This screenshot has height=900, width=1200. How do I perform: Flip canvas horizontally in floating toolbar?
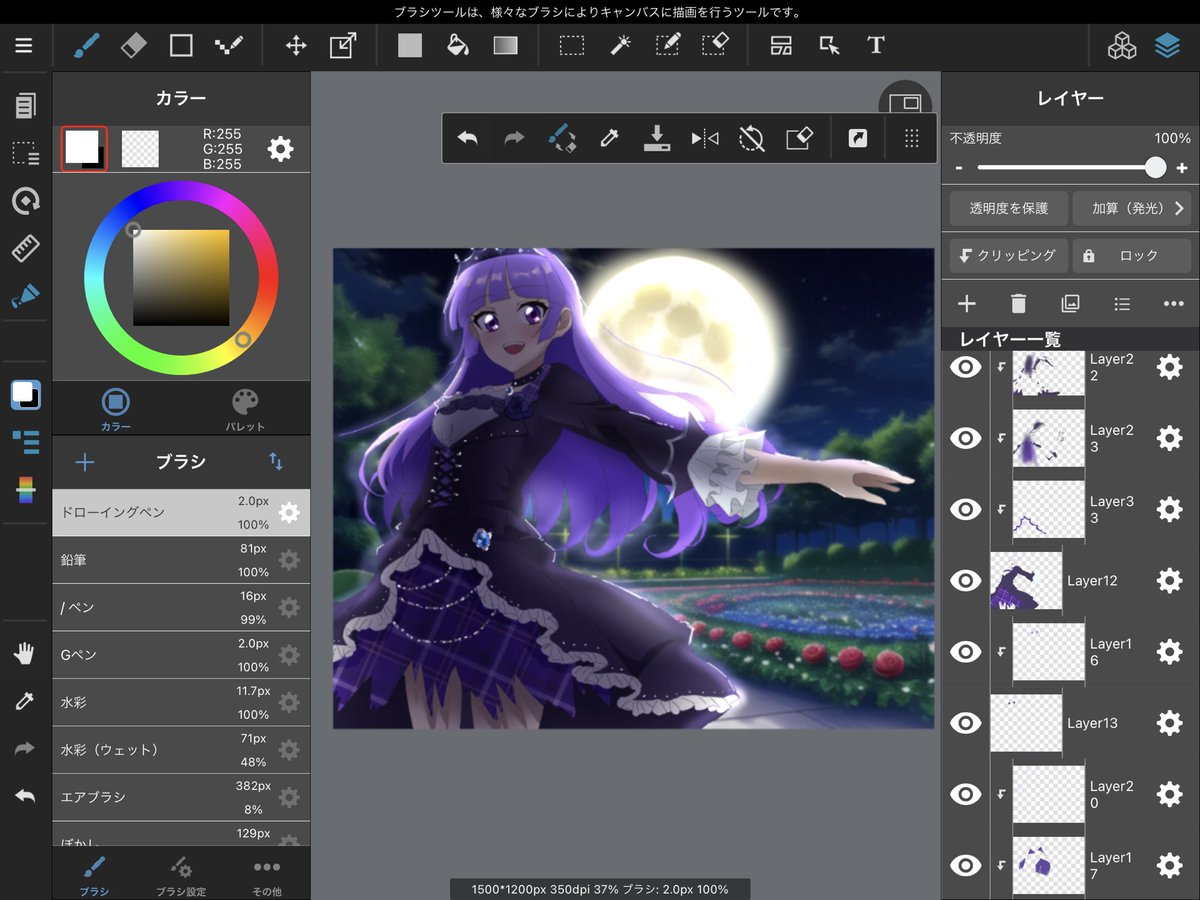[x=705, y=139]
